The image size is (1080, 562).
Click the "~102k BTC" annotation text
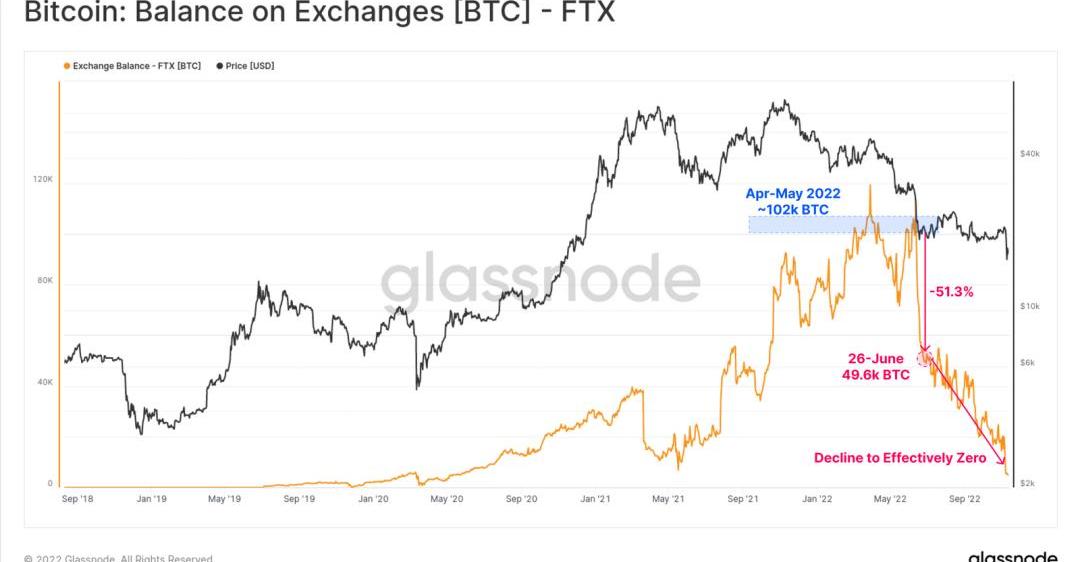coord(793,210)
